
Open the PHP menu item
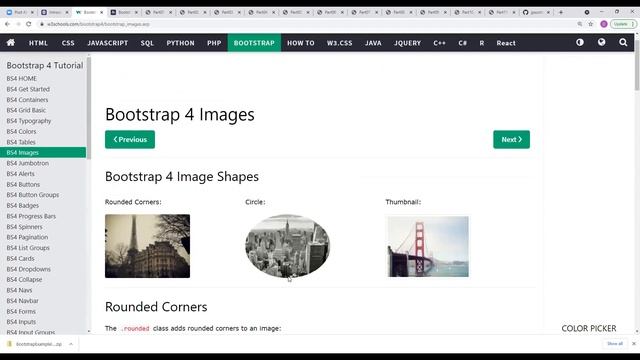[214, 43]
